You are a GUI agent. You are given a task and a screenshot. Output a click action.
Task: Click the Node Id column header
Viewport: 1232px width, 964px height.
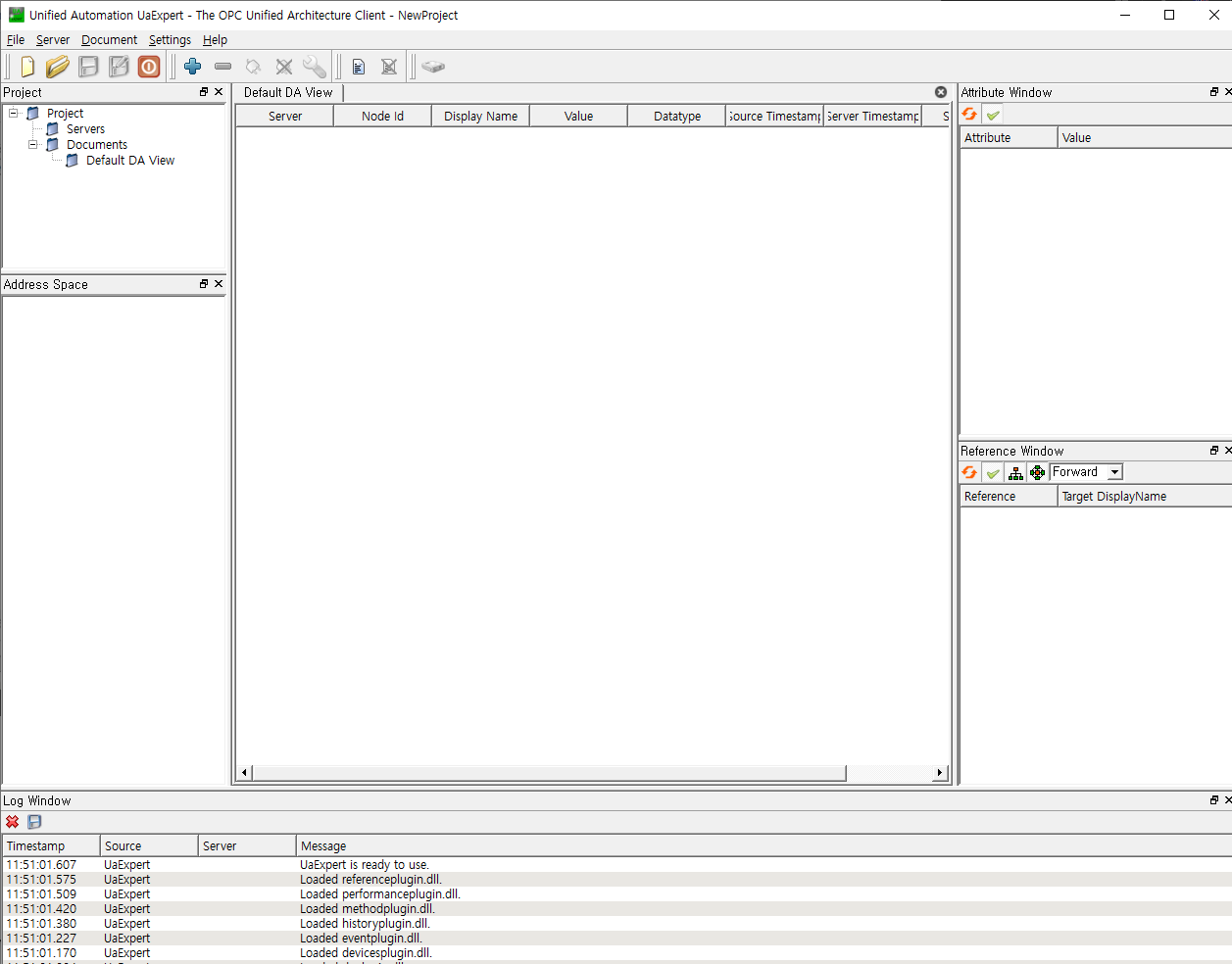click(382, 116)
